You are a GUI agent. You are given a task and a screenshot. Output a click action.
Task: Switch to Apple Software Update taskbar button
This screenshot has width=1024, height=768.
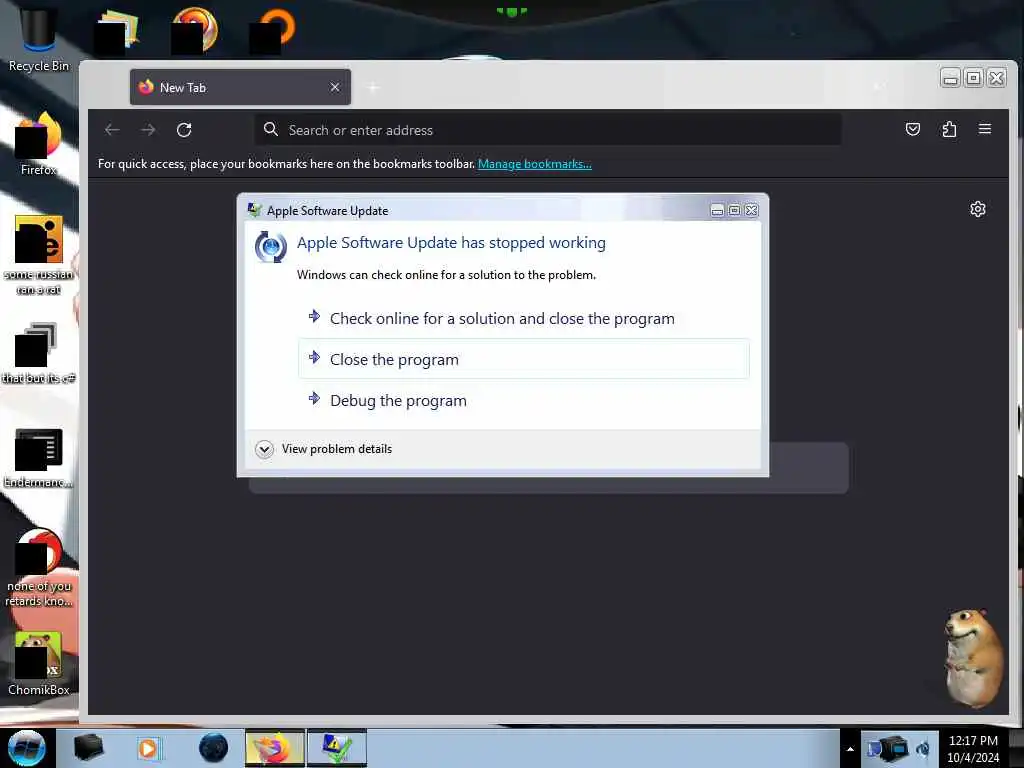(337, 748)
